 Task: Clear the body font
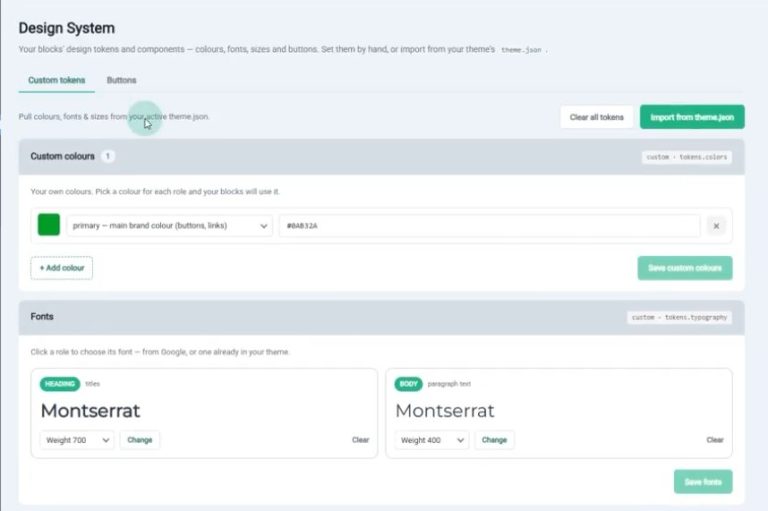pos(715,440)
